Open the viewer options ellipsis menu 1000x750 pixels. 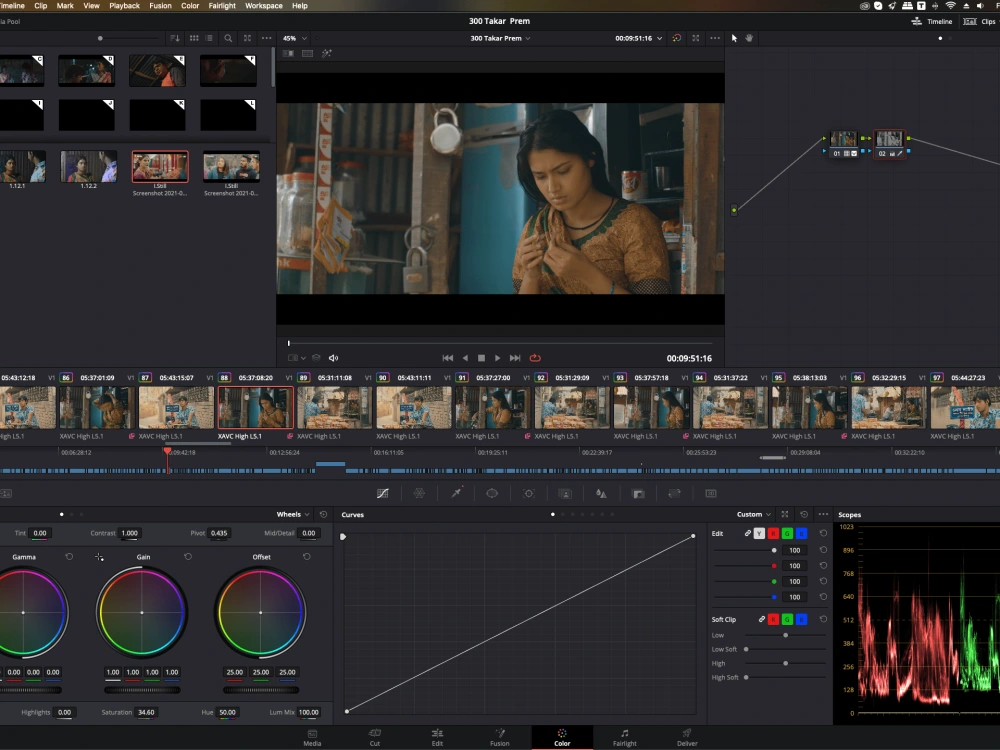point(715,38)
